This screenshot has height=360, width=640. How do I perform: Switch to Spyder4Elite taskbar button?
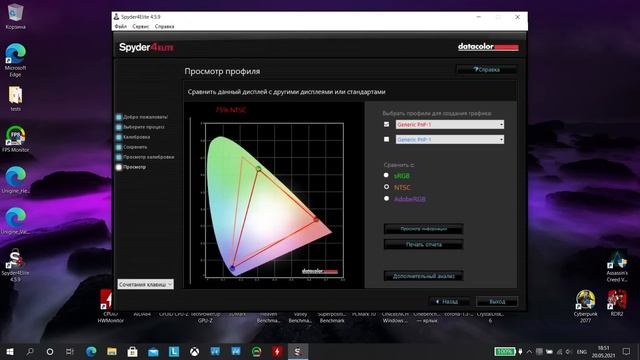click(x=298, y=351)
